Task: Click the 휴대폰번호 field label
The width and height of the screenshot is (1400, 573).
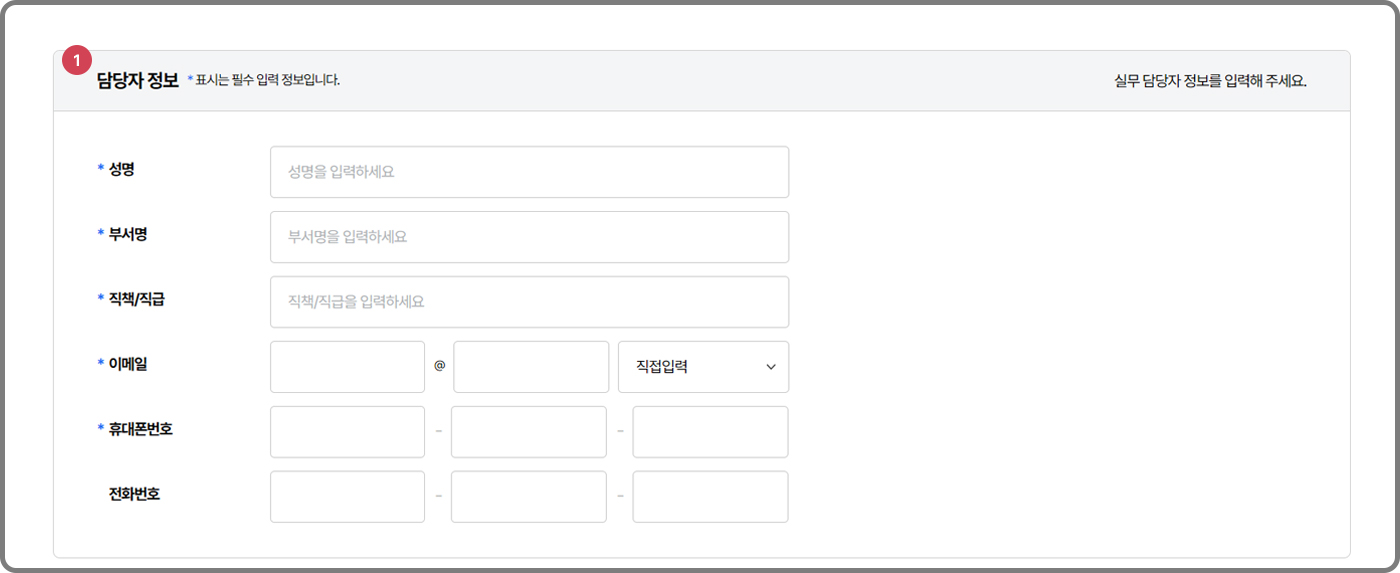Action: tap(140, 428)
